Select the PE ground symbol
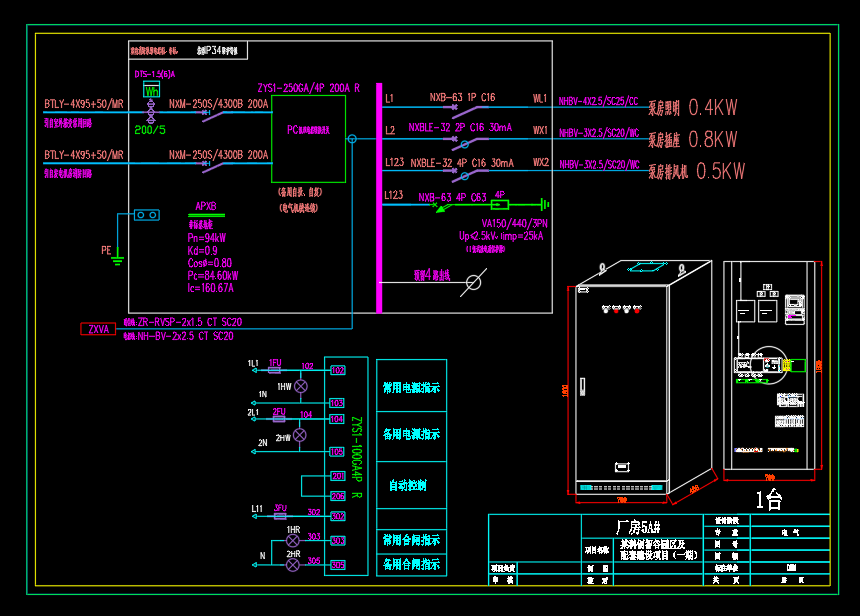Image resolution: width=860 pixels, height=616 pixels. (x=117, y=260)
